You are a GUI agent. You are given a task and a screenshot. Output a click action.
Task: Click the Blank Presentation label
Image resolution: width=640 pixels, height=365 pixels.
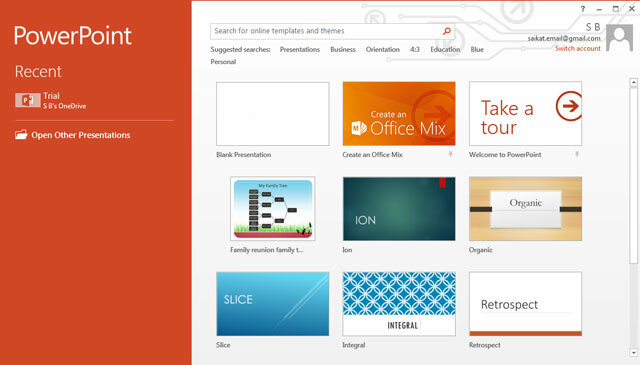click(x=244, y=155)
